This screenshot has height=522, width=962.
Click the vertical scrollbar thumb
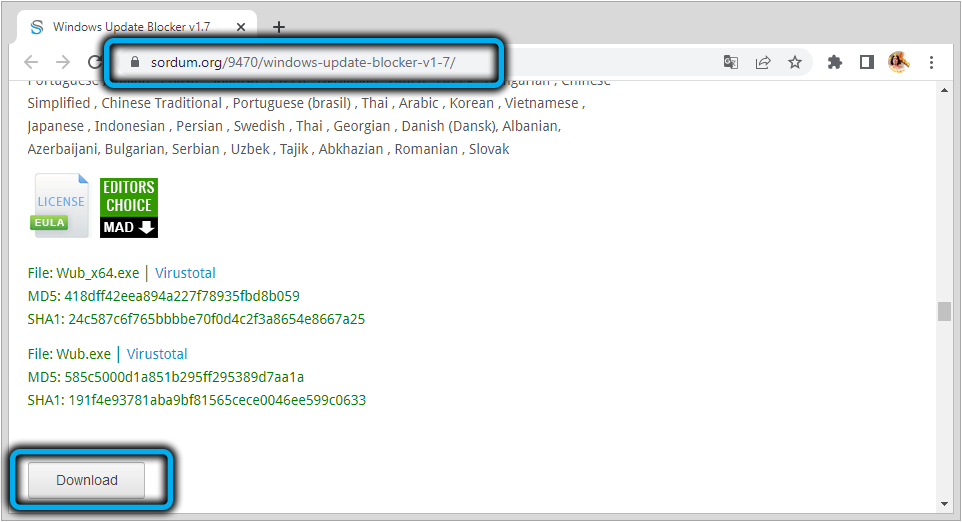(x=944, y=311)
